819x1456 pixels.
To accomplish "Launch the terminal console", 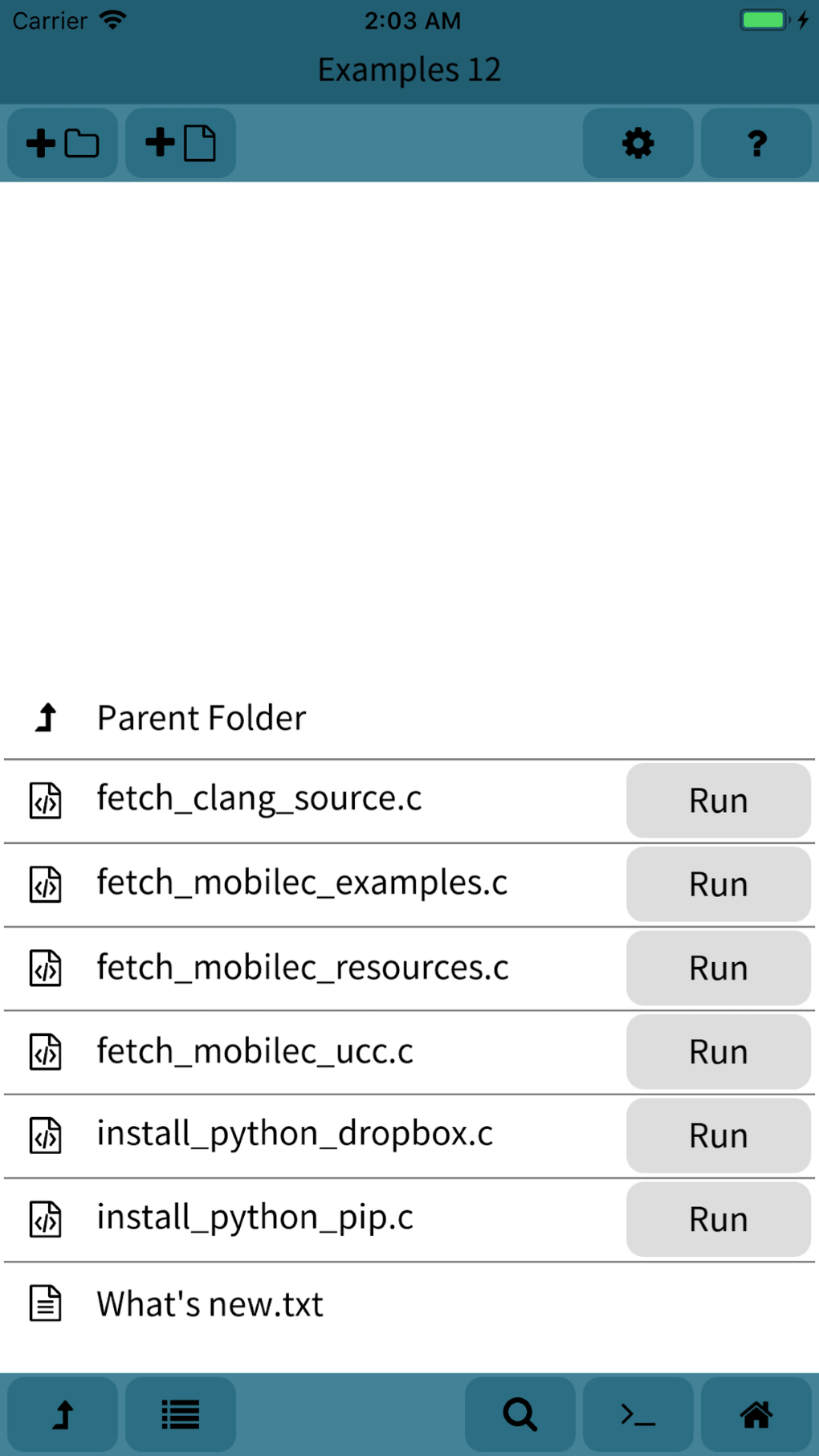I will (x=637, y=1414).
